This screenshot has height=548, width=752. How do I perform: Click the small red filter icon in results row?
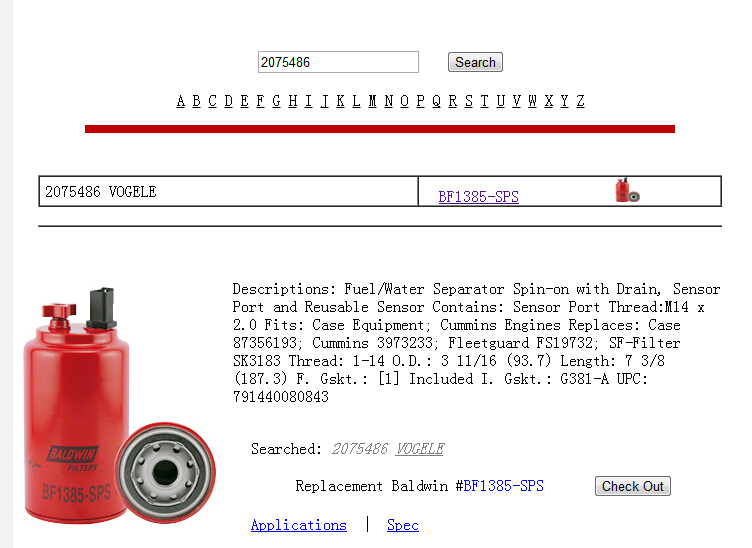coord(627,190)
